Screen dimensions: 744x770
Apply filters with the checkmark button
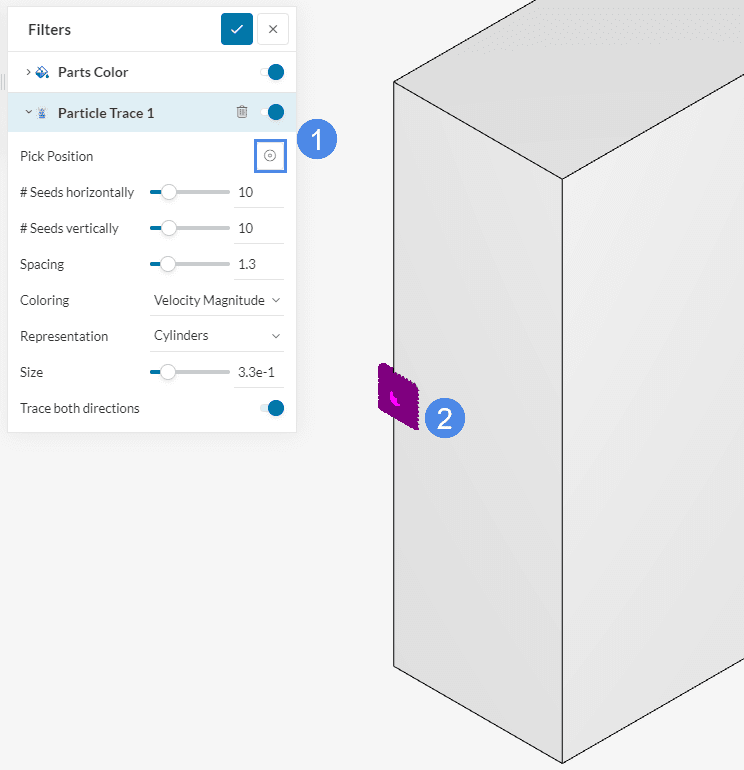tap(237, 29)
